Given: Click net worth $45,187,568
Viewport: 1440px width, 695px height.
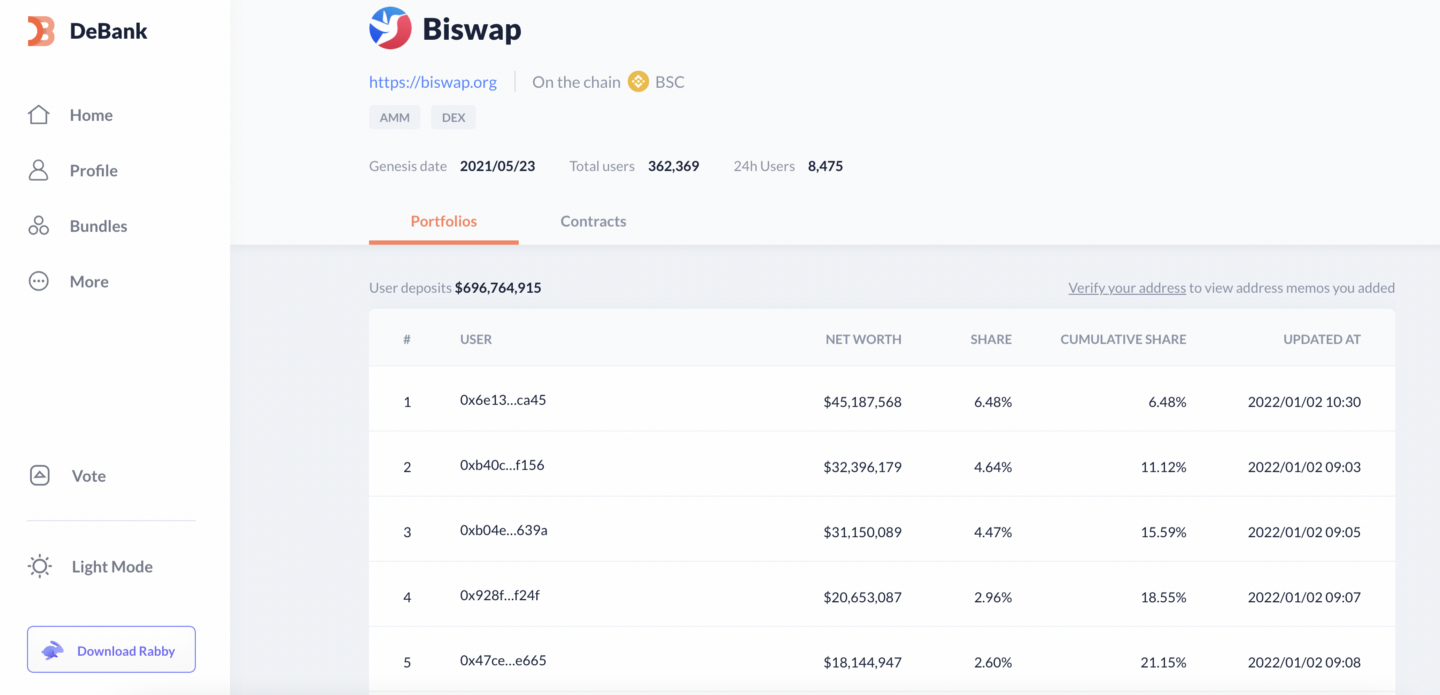Looking at the screenshot, I should 862,402.
